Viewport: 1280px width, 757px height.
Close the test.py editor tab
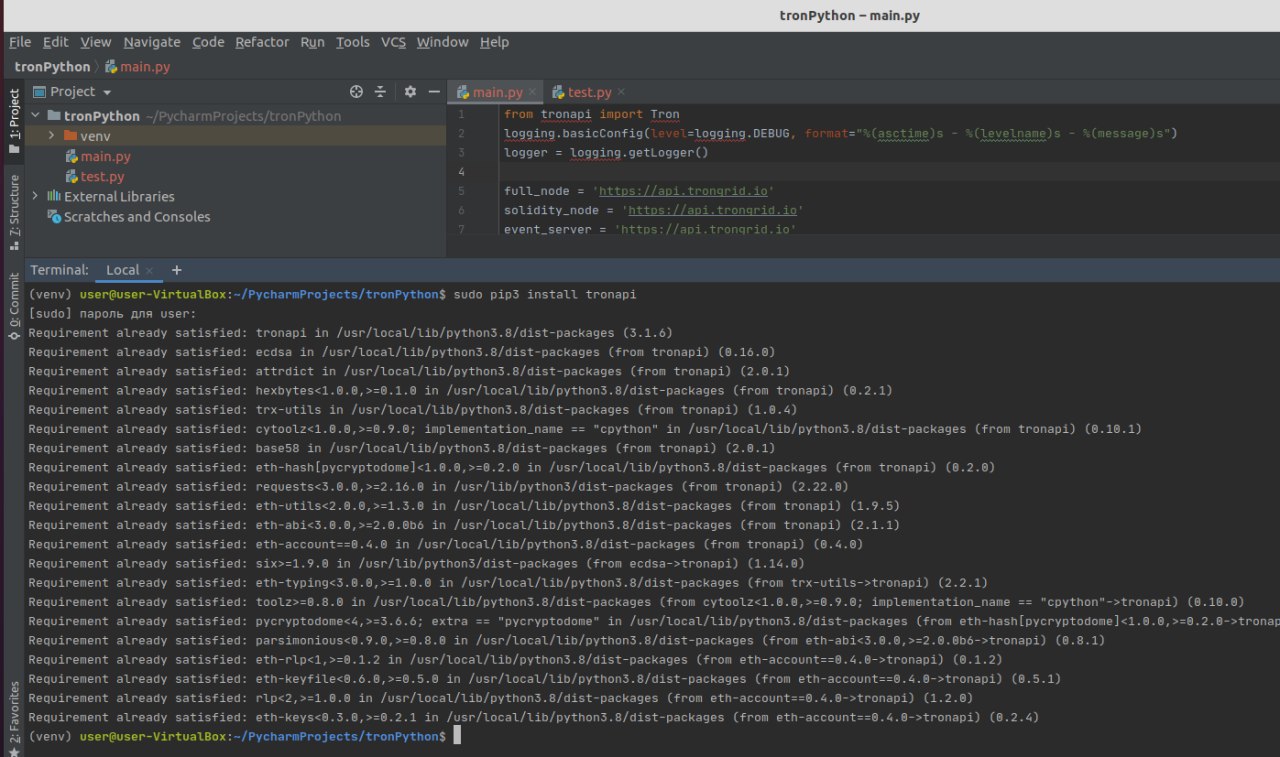click(x=622, y=92)
